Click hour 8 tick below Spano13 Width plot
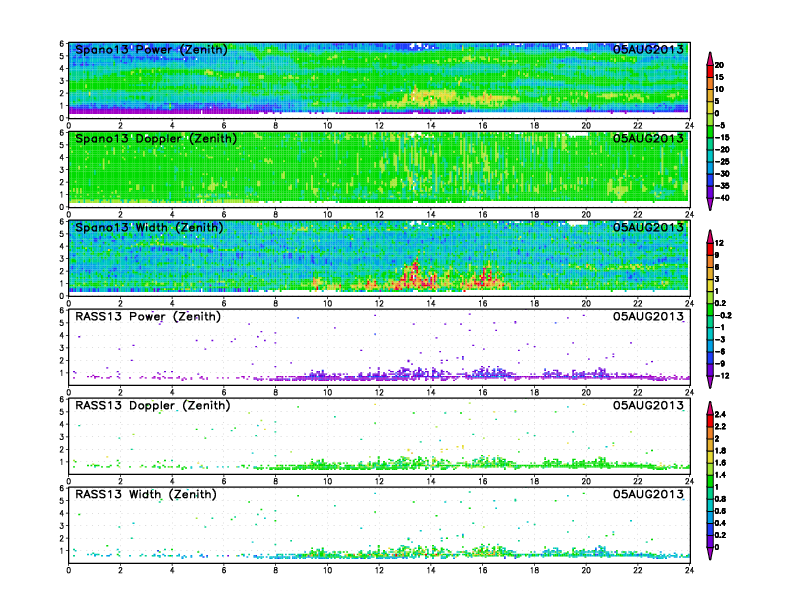This screenshot has width=792, height=612. (275, 303)
